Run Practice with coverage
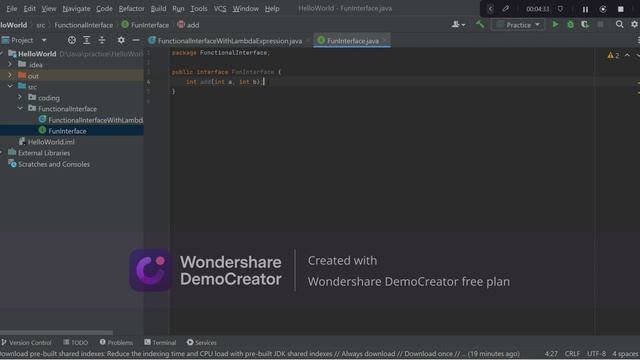640x360 pixels. (x=585, y=25)
